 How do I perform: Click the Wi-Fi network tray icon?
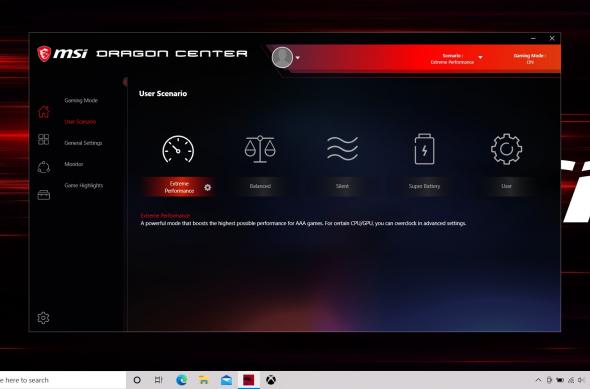point(571,380)
